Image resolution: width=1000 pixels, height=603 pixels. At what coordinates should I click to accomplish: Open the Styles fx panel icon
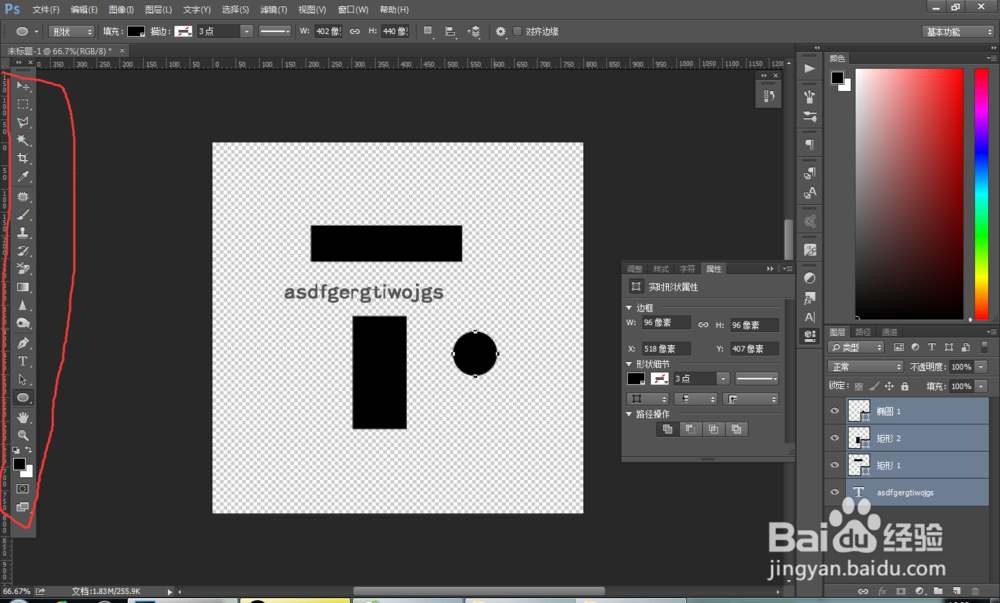[810, 298]
